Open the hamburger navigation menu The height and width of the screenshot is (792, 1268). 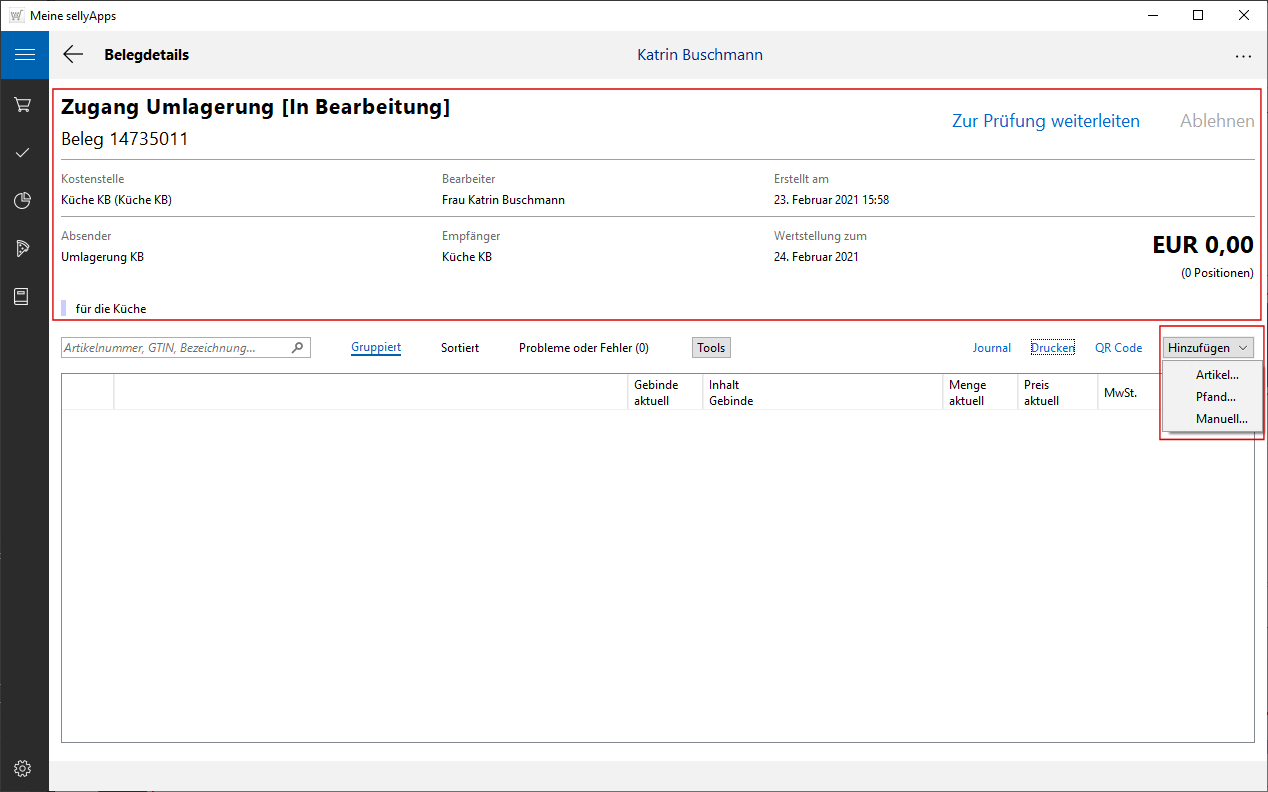click(x=24, y=55)
